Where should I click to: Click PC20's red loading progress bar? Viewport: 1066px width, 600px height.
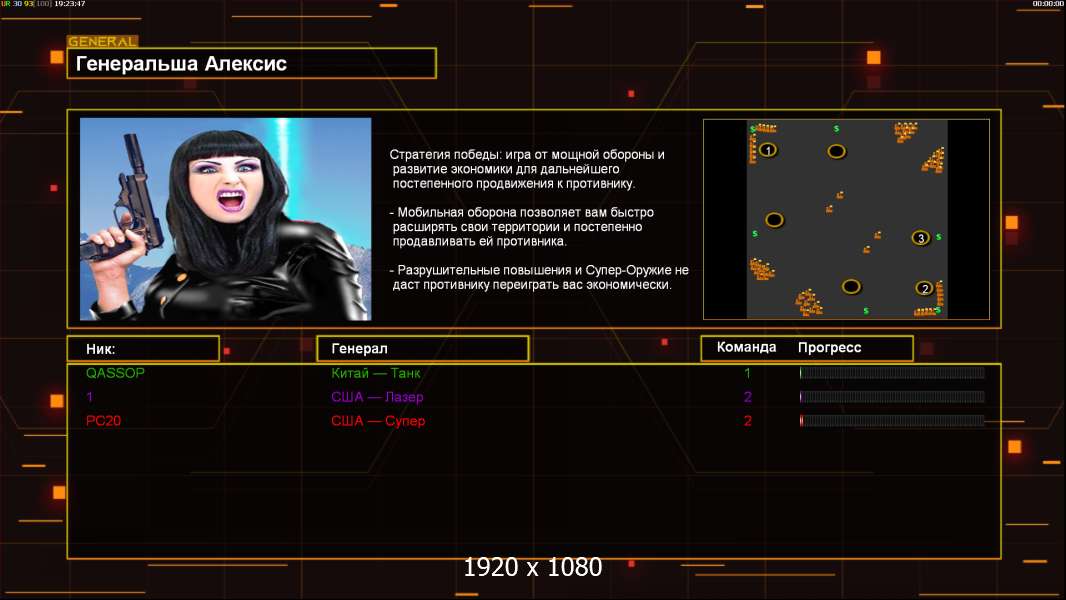[x=892, y=421]
